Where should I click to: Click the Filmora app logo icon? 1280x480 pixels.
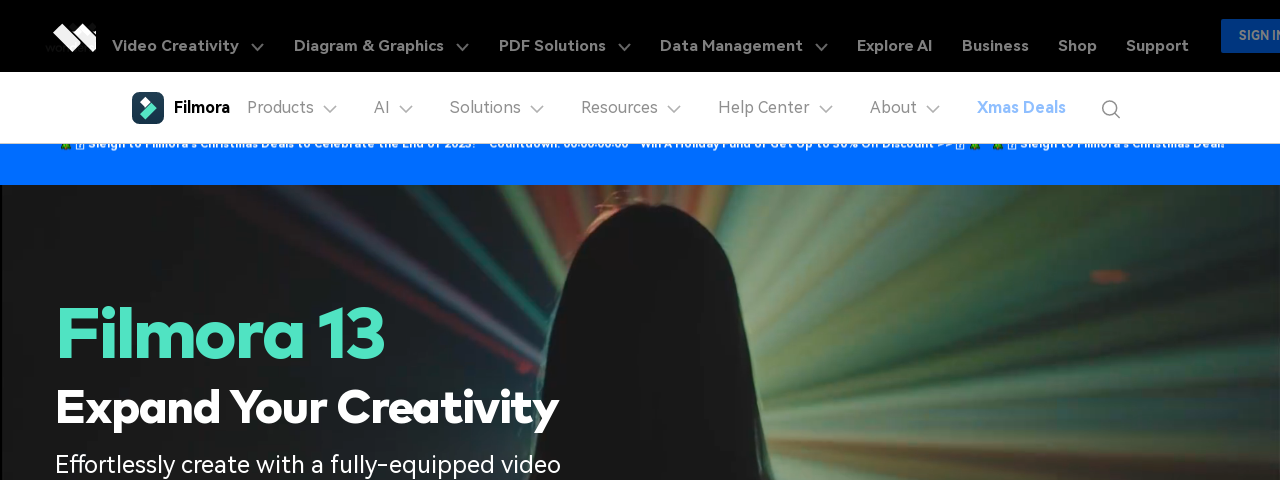pos(148,108)
